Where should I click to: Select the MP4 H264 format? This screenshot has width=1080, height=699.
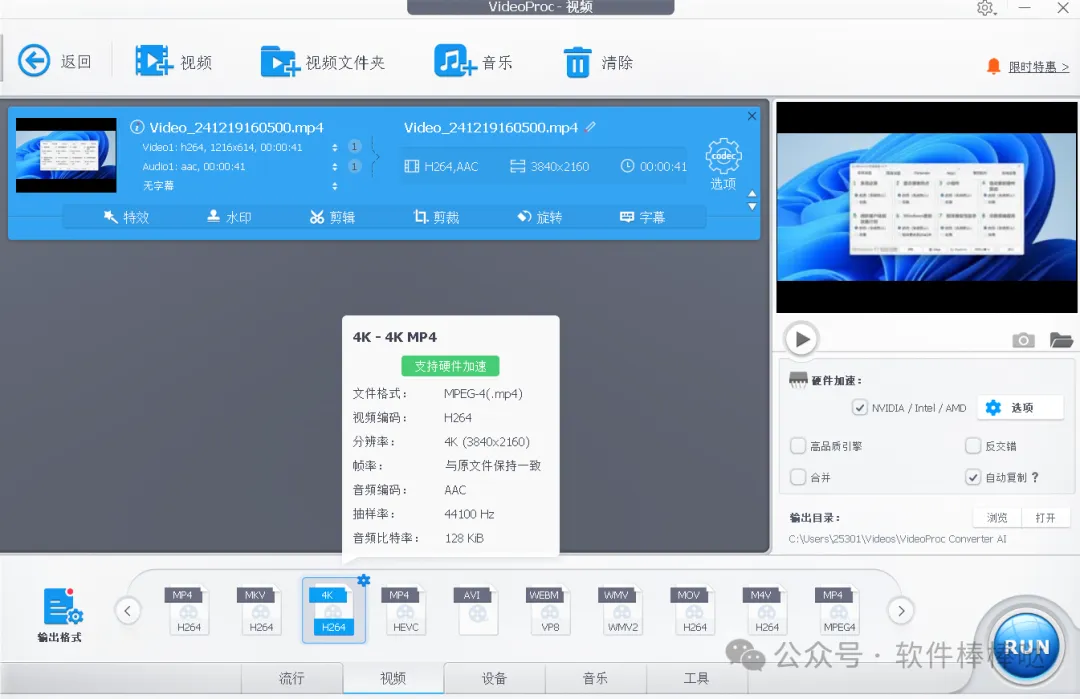[x=188, y=610]
